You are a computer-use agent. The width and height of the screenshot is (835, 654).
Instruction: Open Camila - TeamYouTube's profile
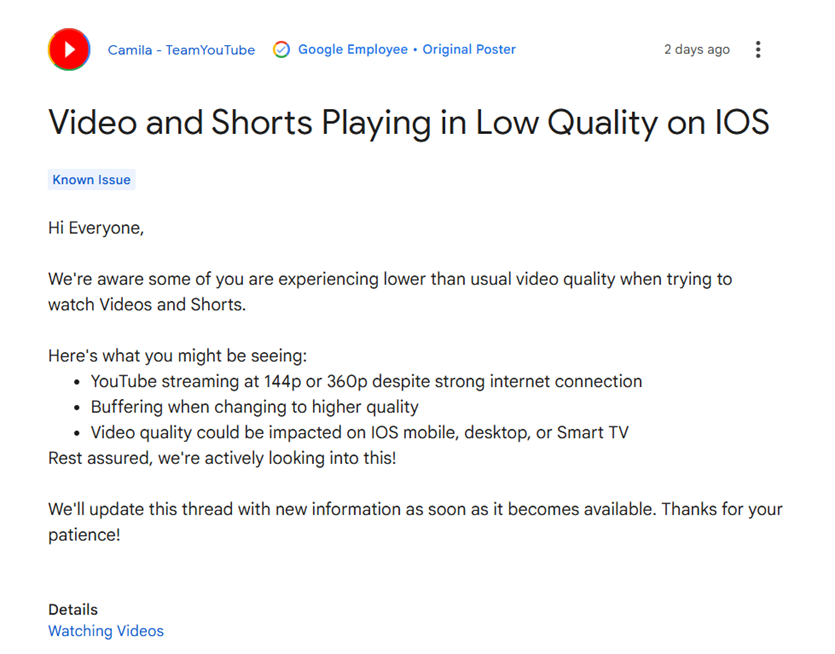(181, 50)
